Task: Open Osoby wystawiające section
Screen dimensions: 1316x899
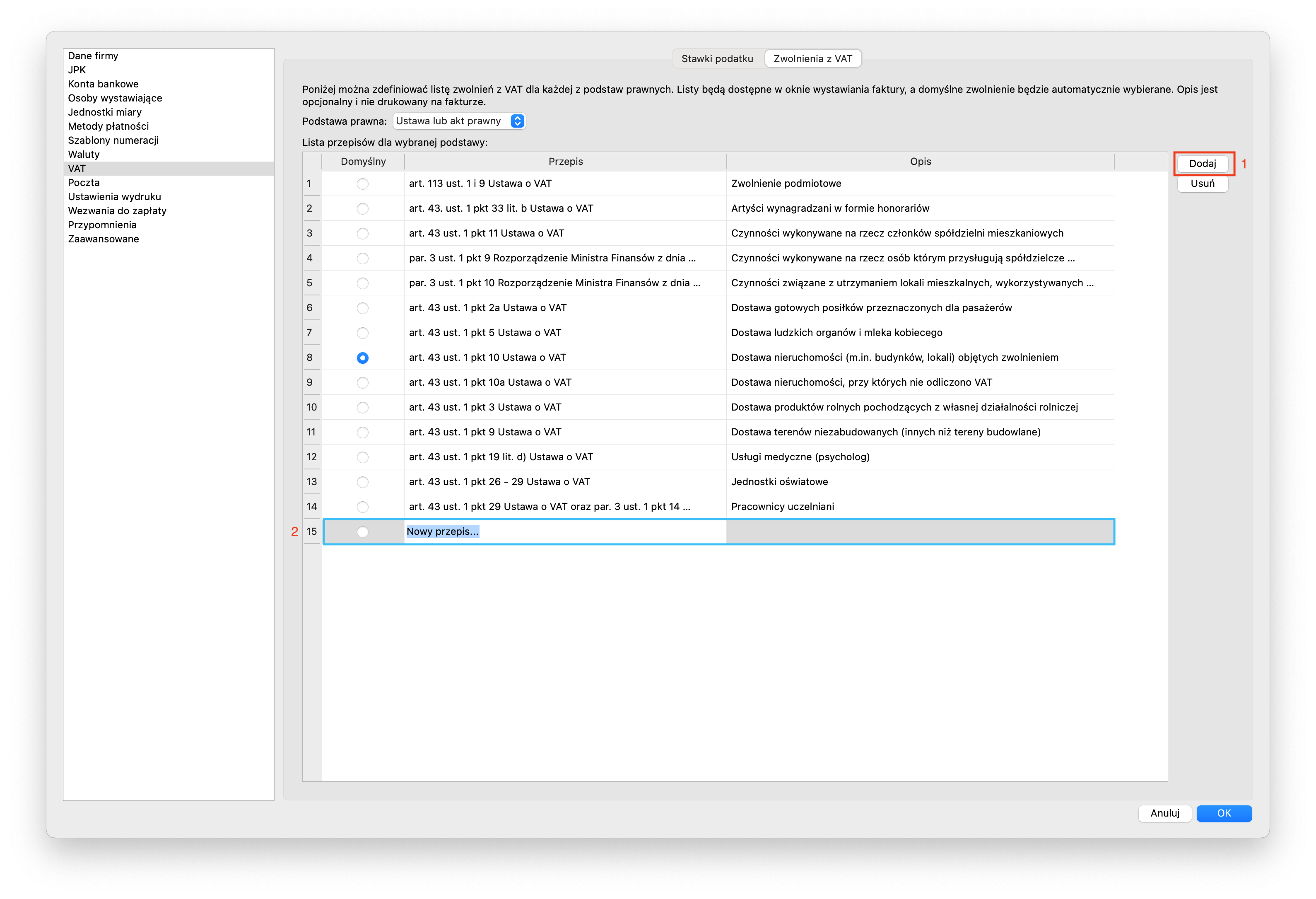Action: pos(169,98)
